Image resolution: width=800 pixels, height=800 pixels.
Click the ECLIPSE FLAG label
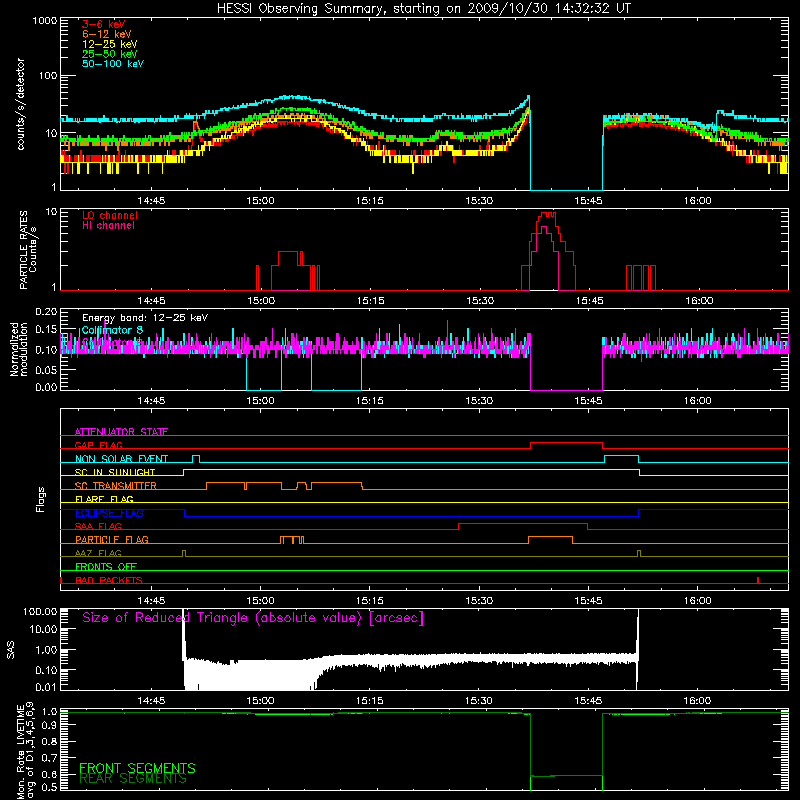point(109,513)
